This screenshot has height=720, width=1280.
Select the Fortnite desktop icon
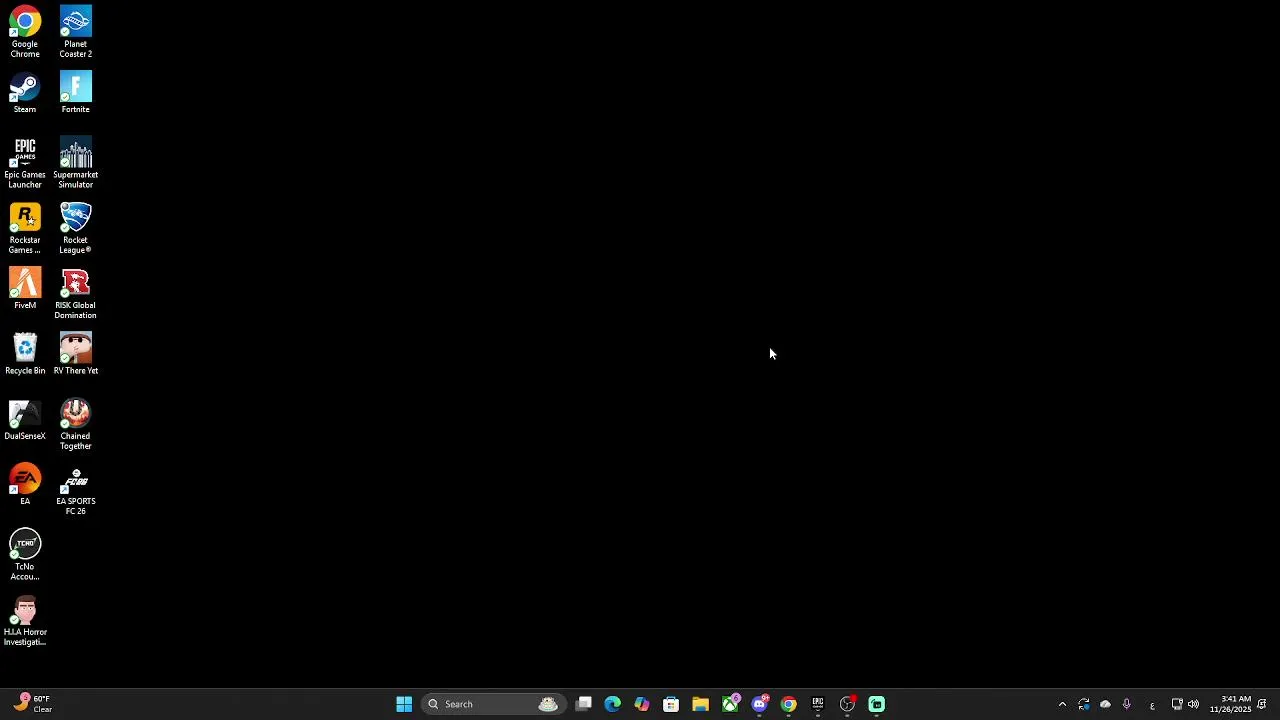click(75, 93)
